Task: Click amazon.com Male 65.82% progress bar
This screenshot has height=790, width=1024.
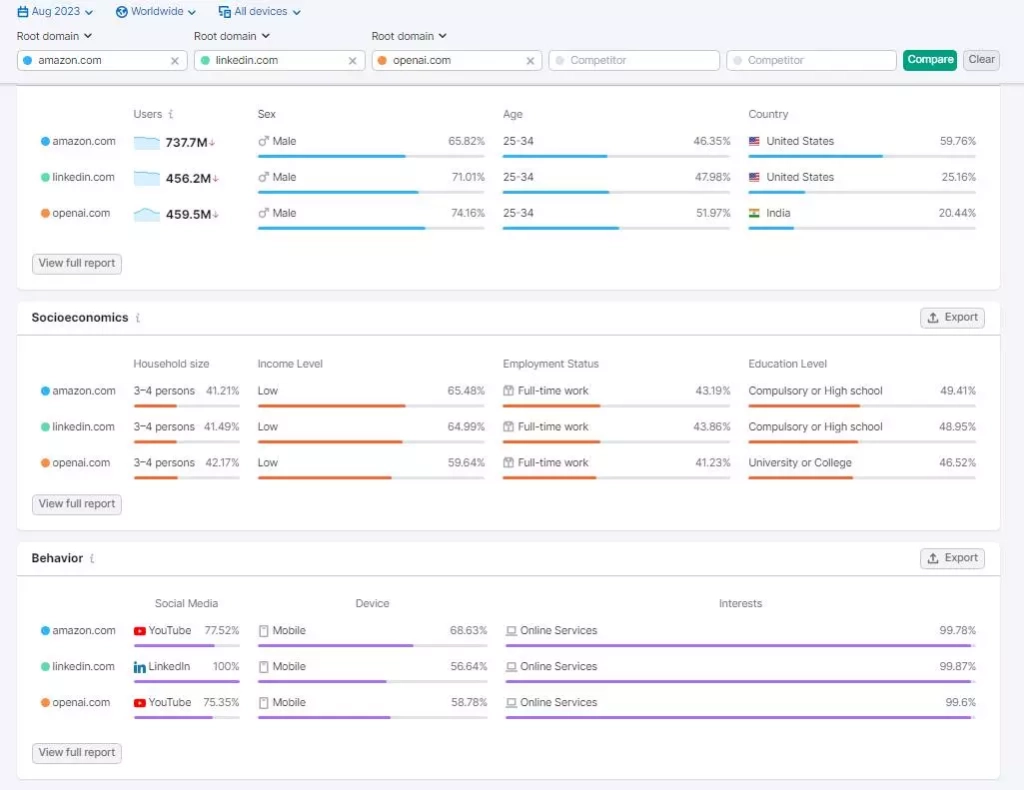Action: tap(371, 156)
